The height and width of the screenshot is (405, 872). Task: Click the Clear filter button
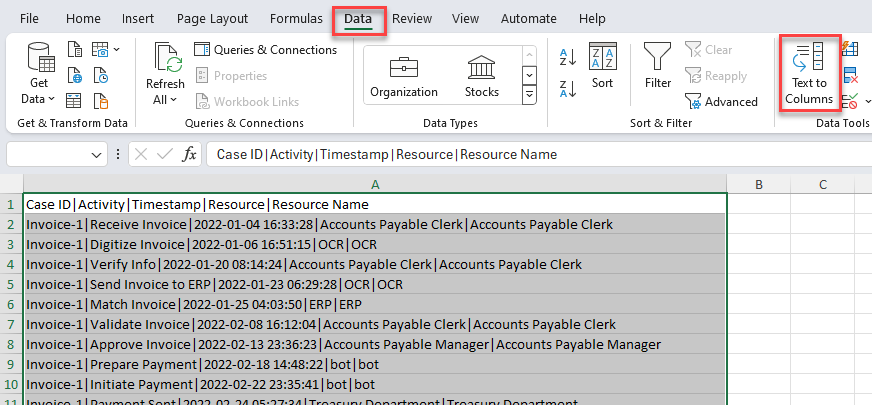pos(708,50)
